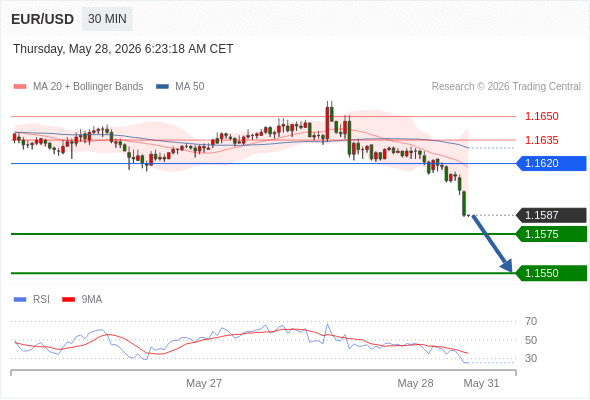This screenshot has width=590, height=400.
Task: Click the RSI 70 level label
Action: [531, 321]
